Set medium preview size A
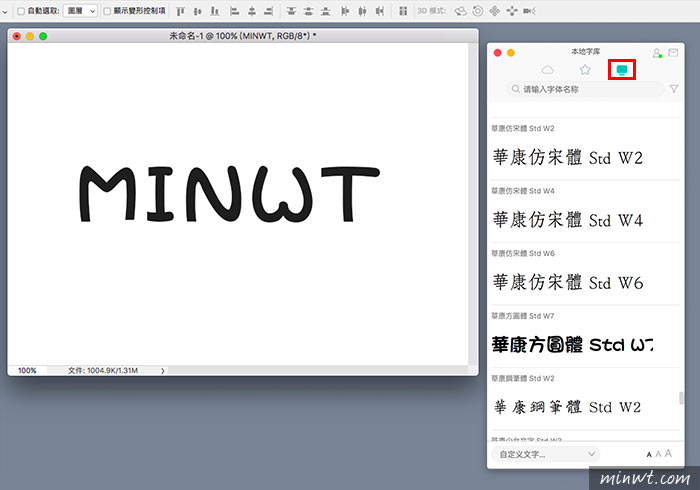The height and width of the screenshot is (490, 700). [x=658, y=454]
